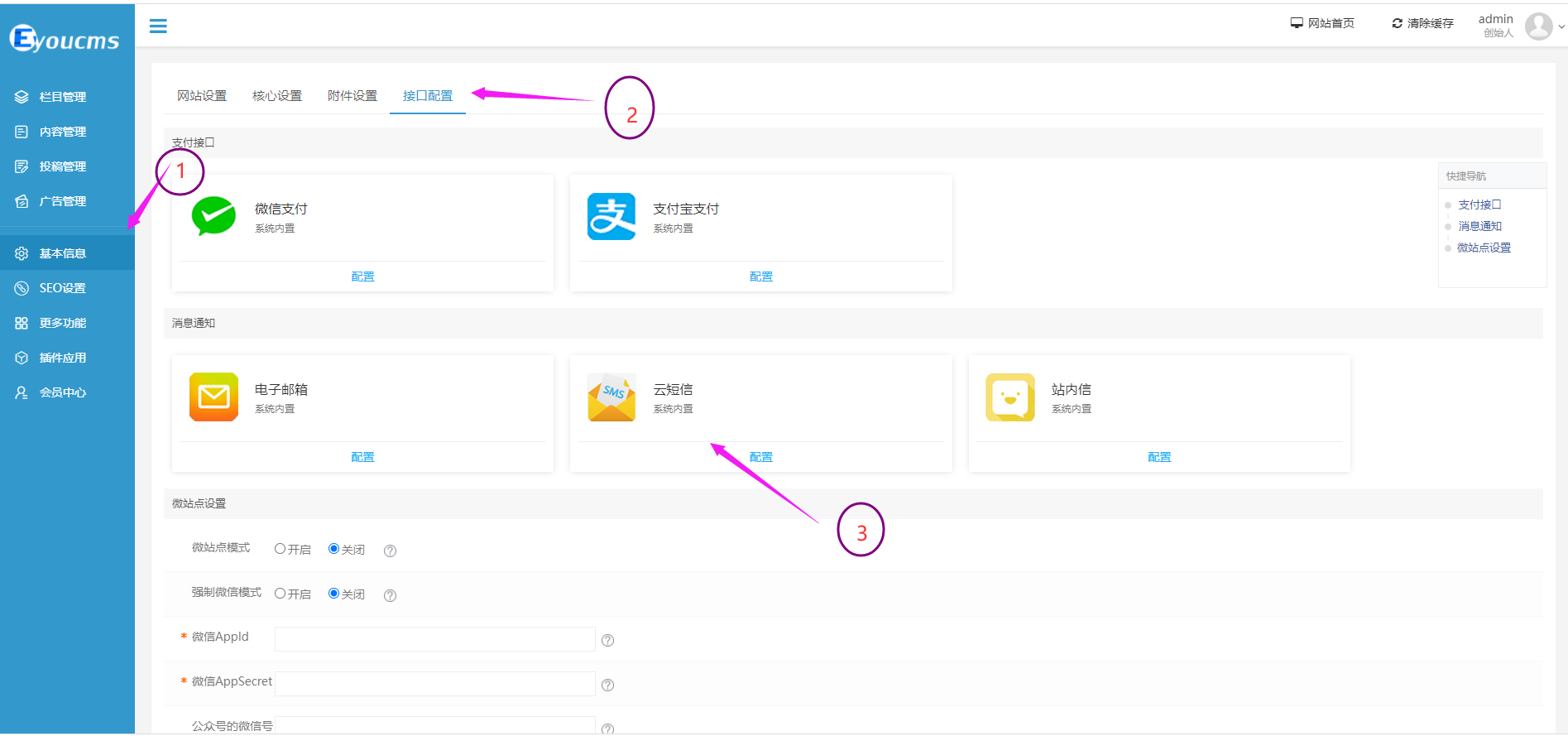Click 配置 under 云短信

point(761,457)
